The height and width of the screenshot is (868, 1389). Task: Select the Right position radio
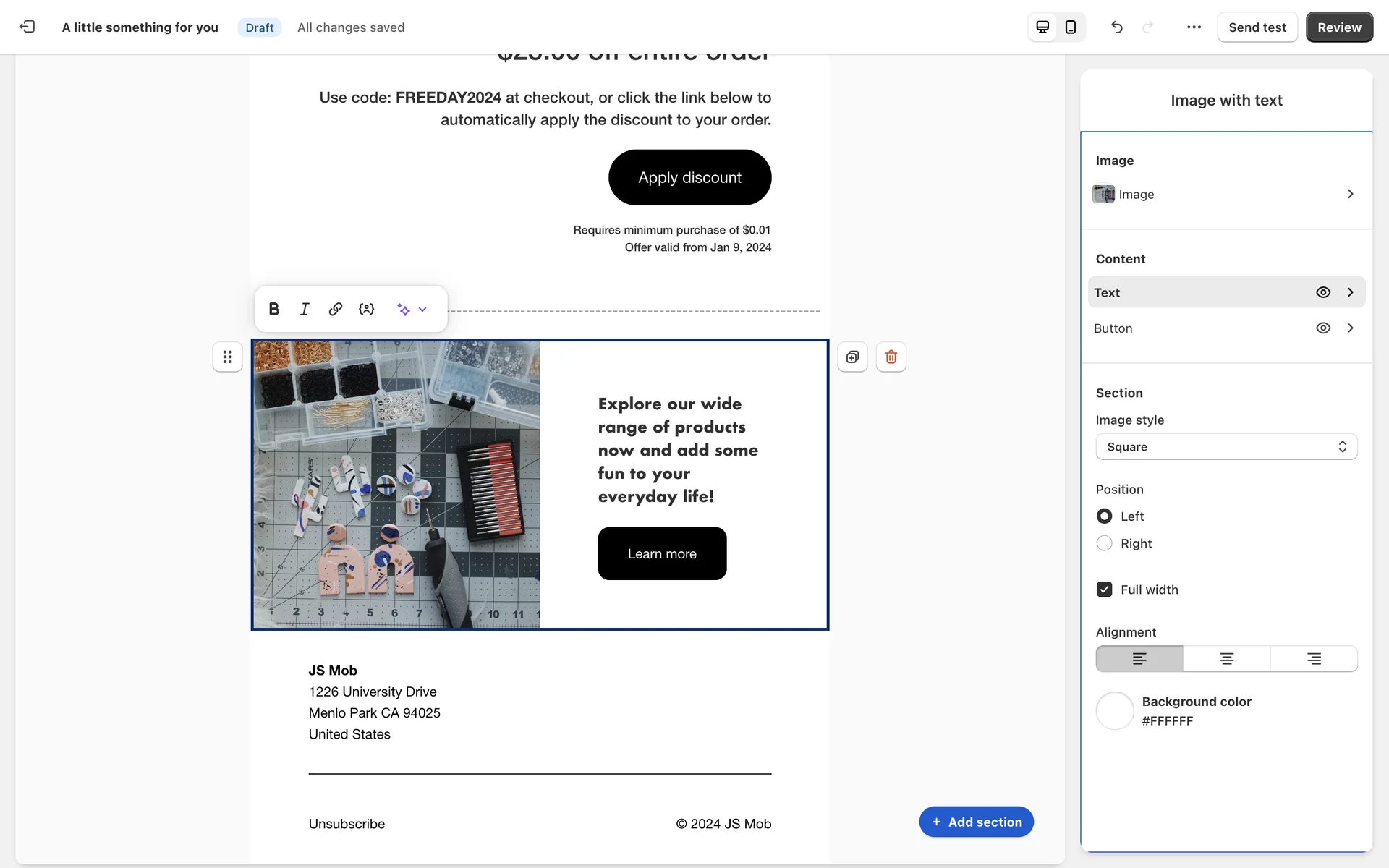point(1104,543)
